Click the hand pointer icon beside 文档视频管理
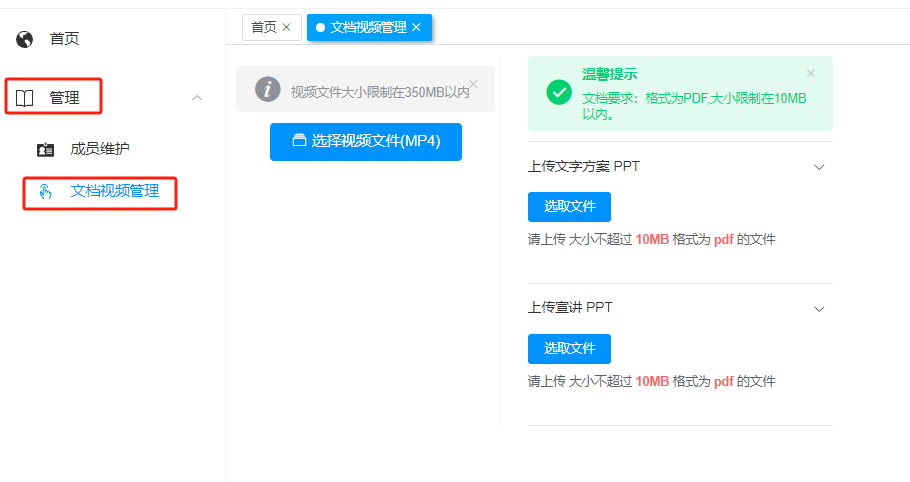This screenshot has width=910, height=482. [x=45, y=191]
